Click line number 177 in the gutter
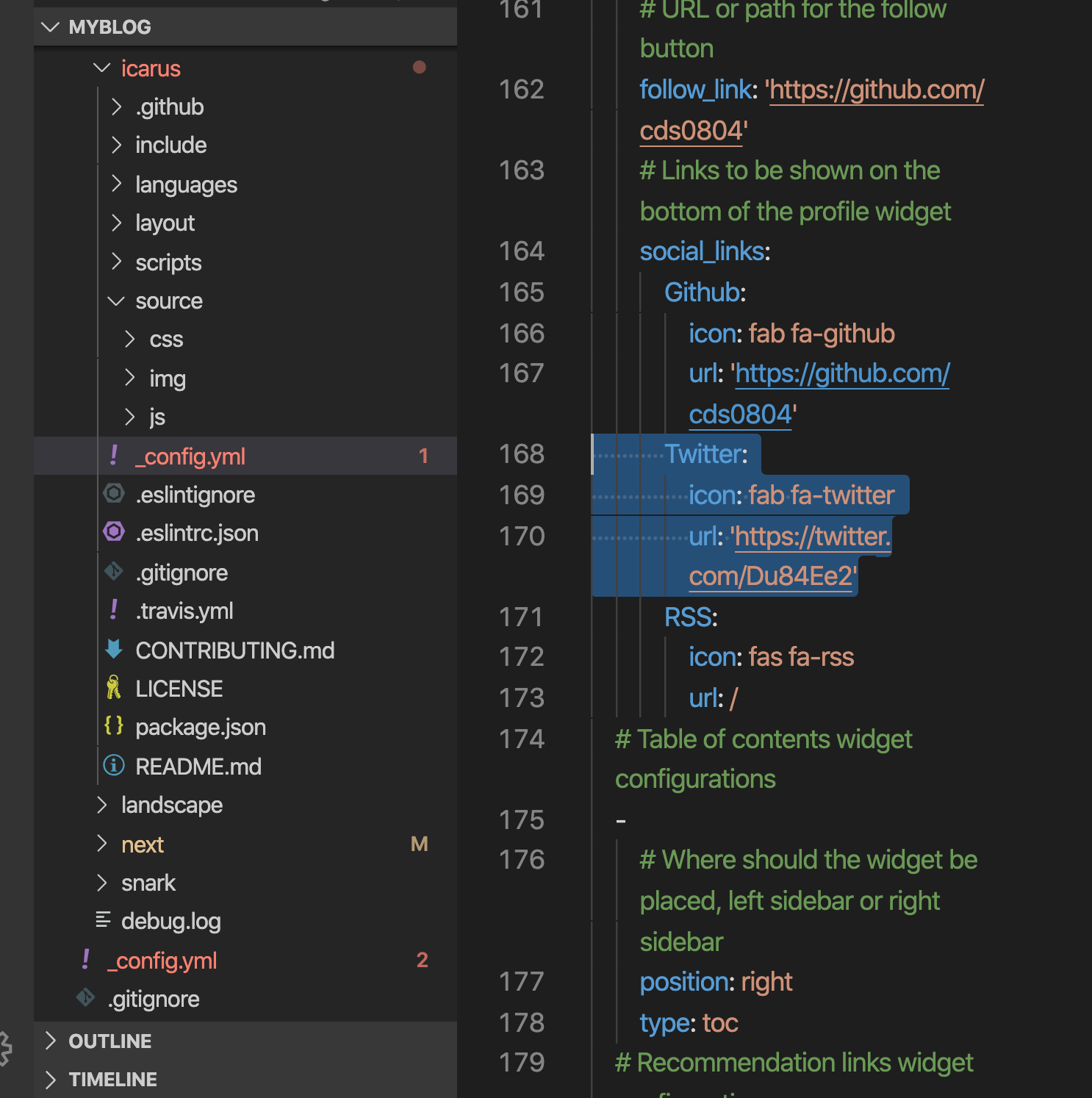Screen dimensions: 1092x1098 pos(522,982)
